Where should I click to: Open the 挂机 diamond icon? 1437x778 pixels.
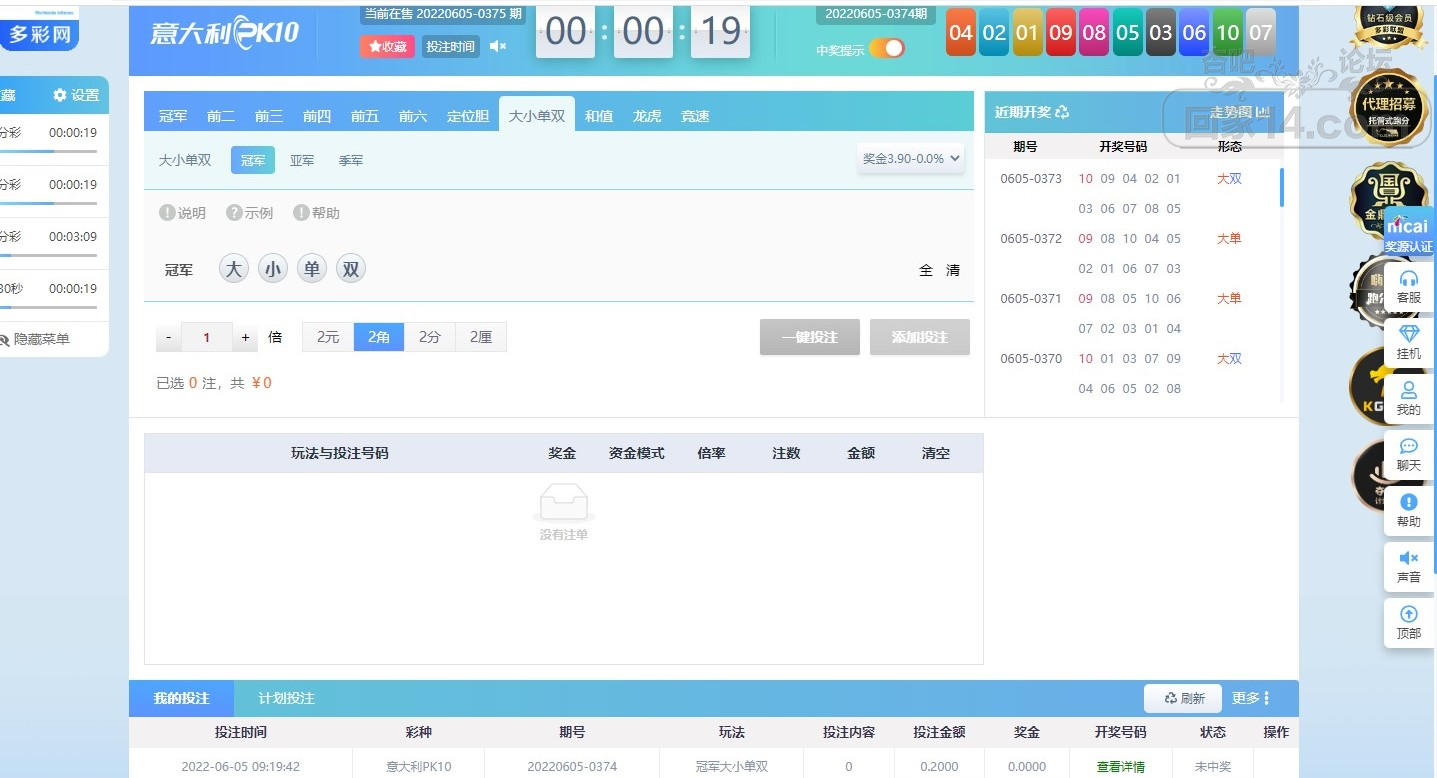pyautogui.click(x=1409, y=334)
